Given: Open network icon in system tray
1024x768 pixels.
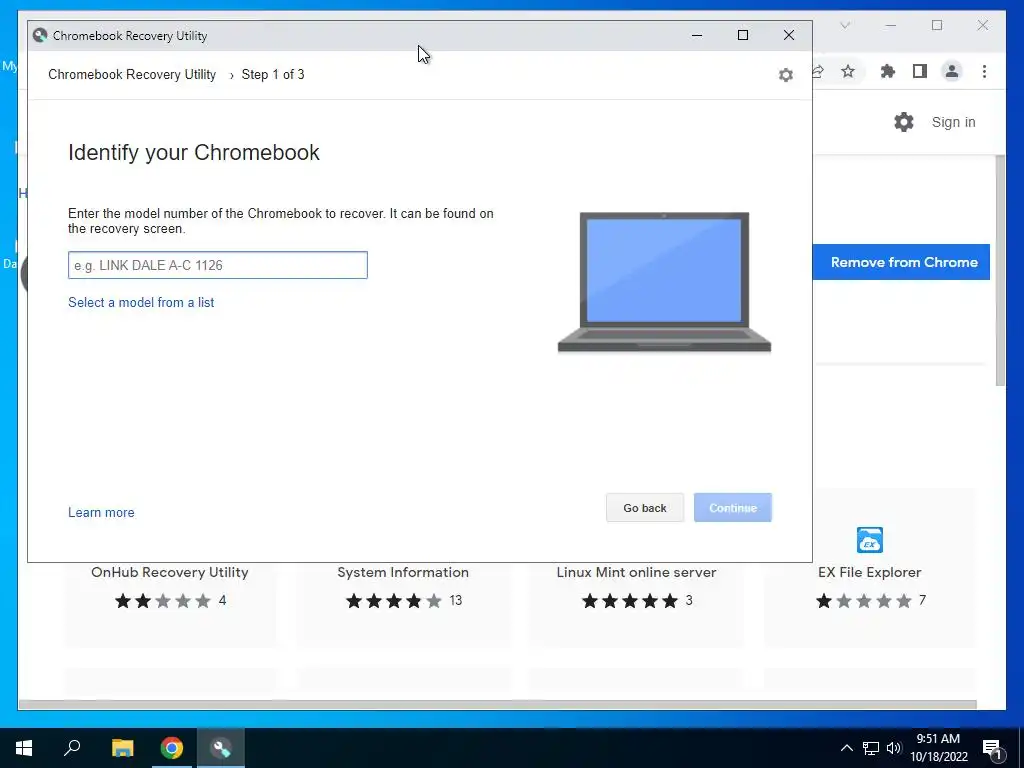Looking at the screenshot, I should 871,748.
